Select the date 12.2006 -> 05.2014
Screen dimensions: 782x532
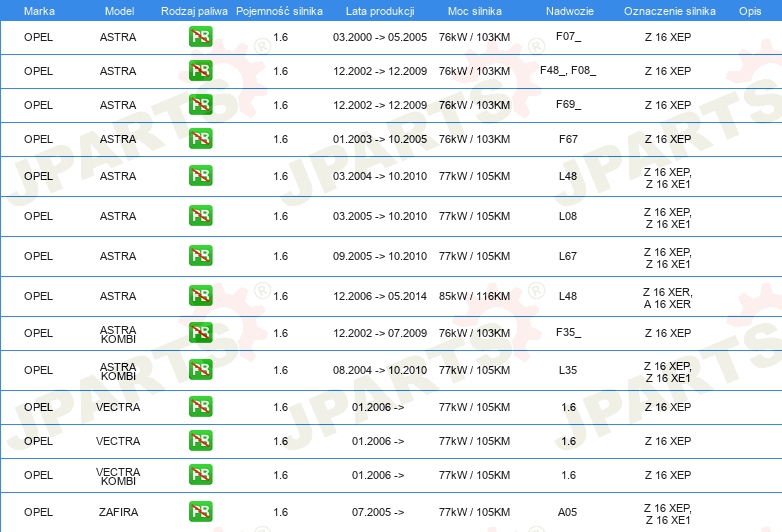coord(380,296)
